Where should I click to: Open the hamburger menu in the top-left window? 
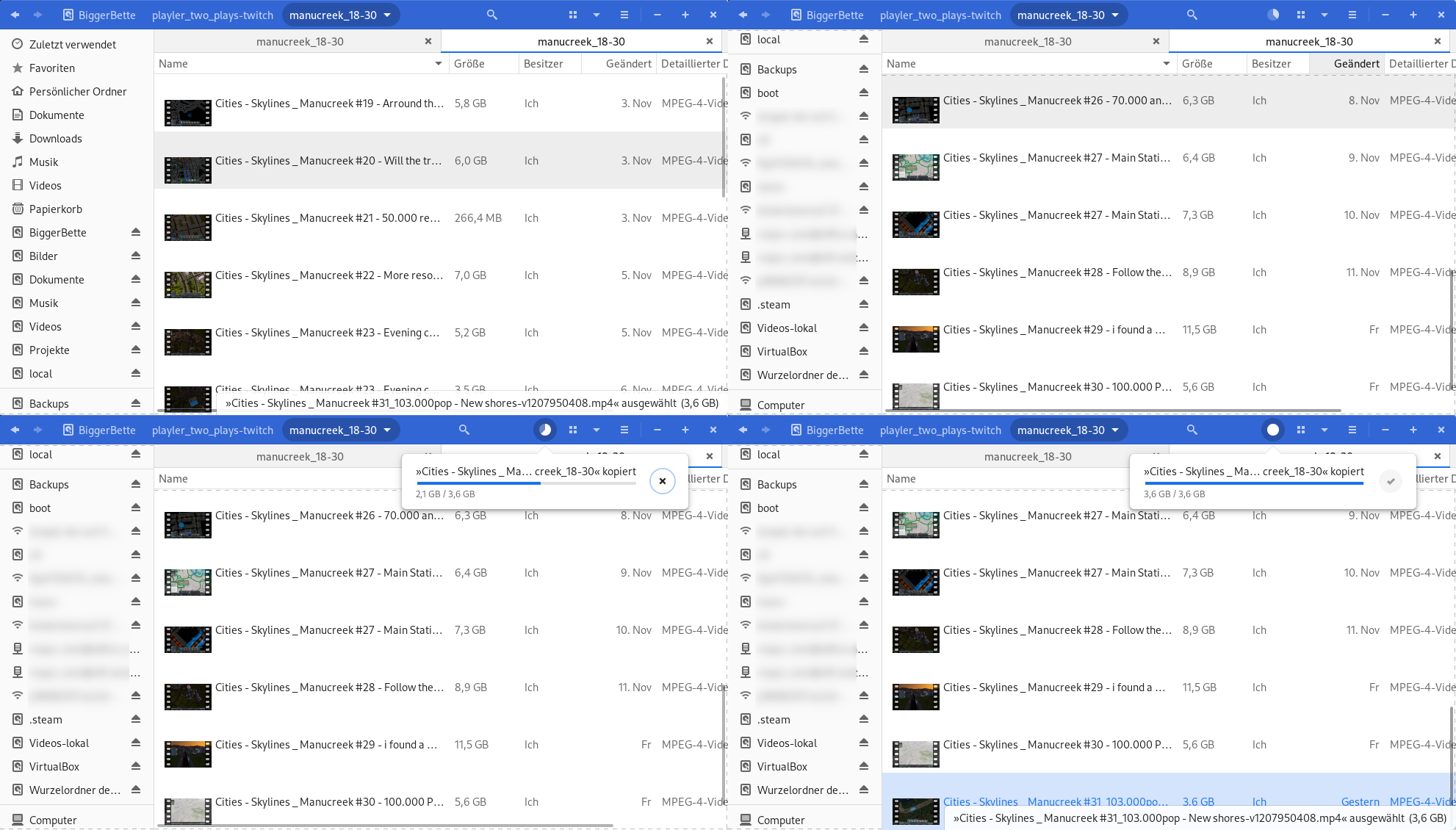(x=624, y=15)
